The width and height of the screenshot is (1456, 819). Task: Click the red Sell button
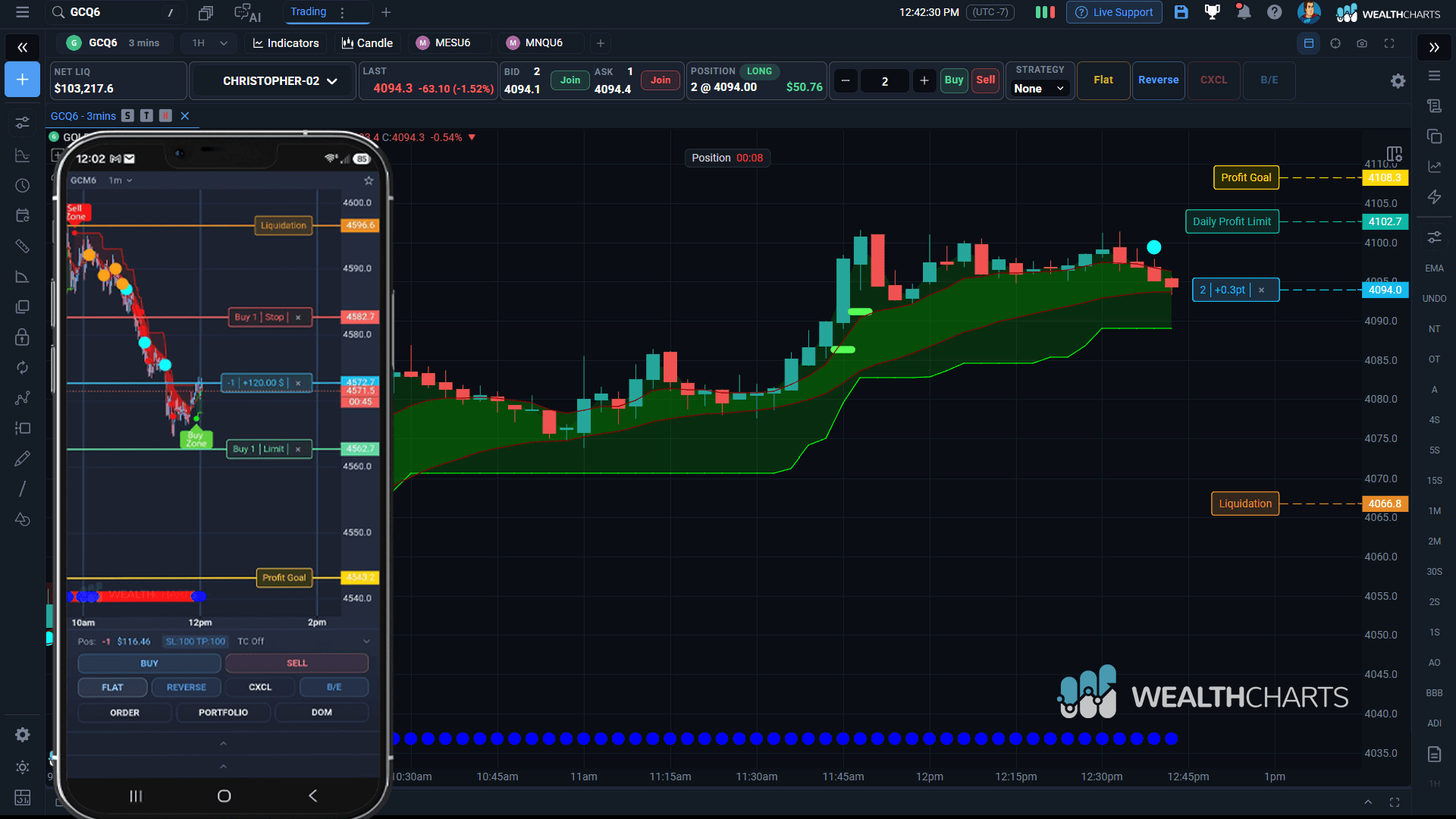coord(985,80)
